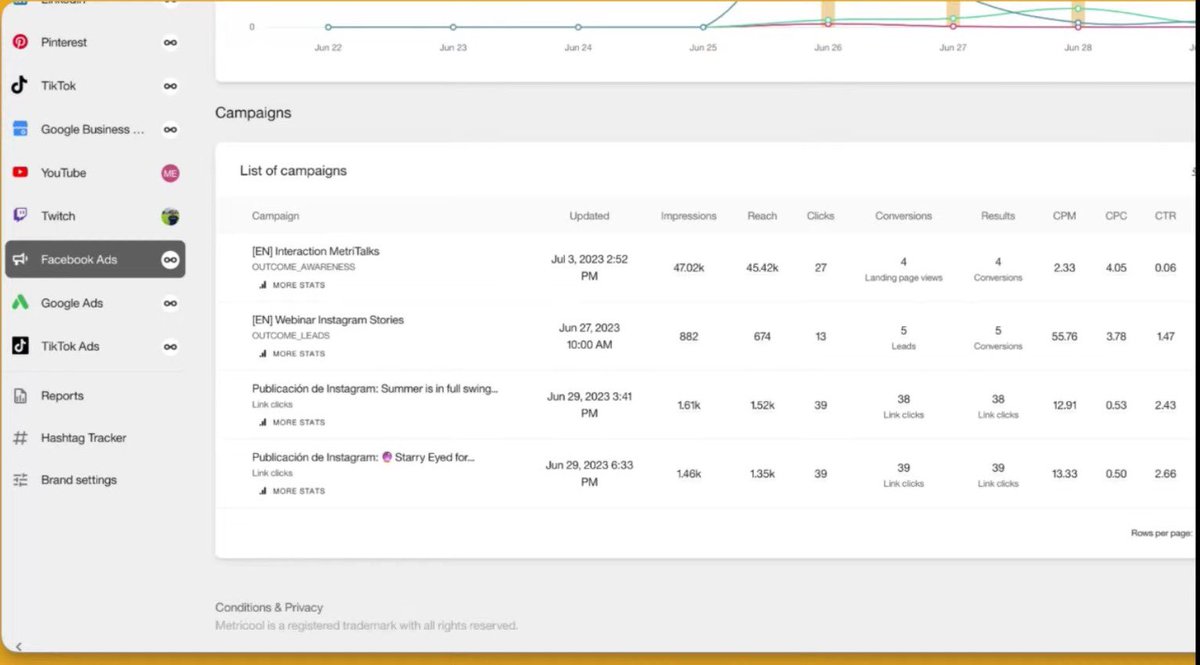Image resolution: width=1200 pixels, height=665 pixels.
Task: Click the "Jun 27, 2023 10:00 AM" updated date
Action: pyautogui.click(x=589, y=336)
